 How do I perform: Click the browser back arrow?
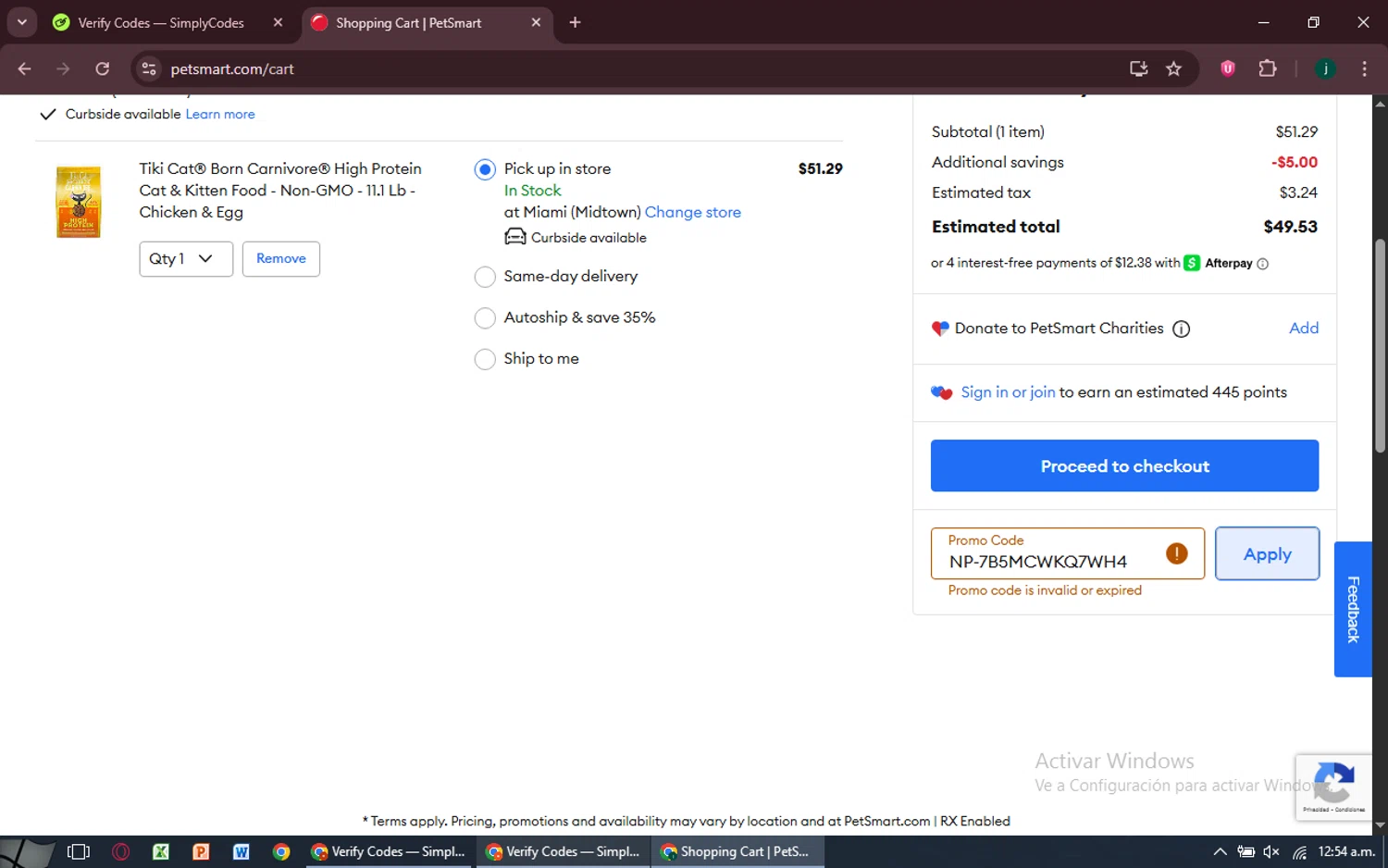coord(24,68)
